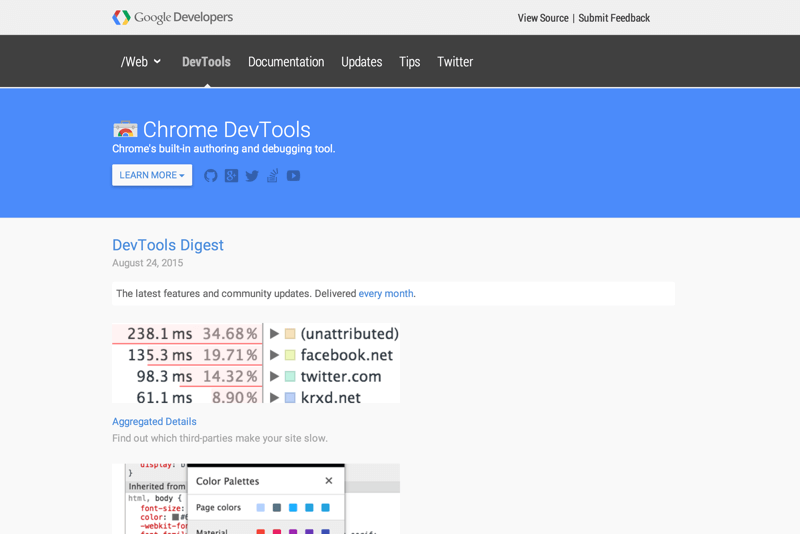This screenshot has height=534, width=800.
Task: Click the Chrome DevTools heading
Action: [227, 130]
